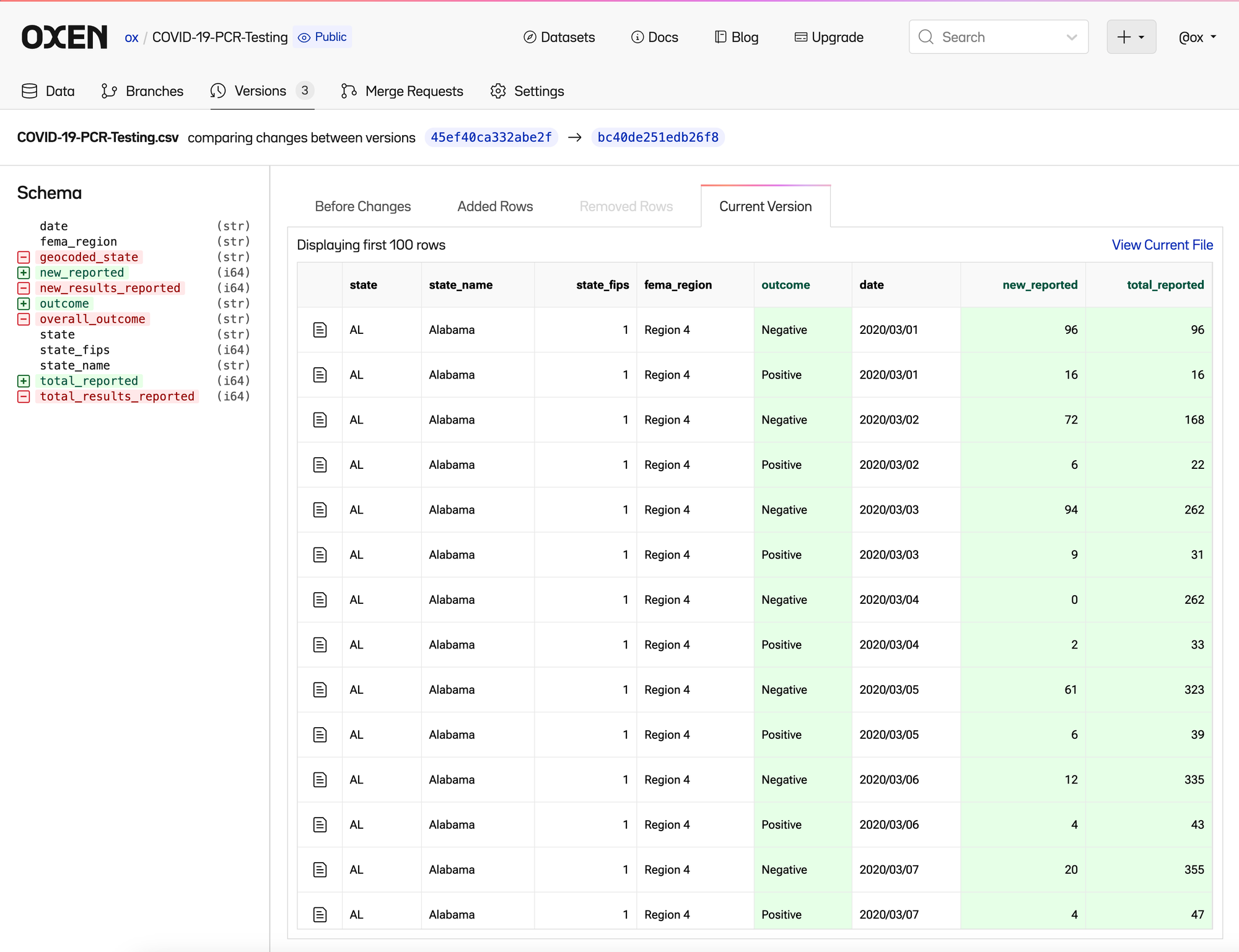Open Branches via branch icon
The height and width of the screenshot is (952, 1239).
coord(109,91)
